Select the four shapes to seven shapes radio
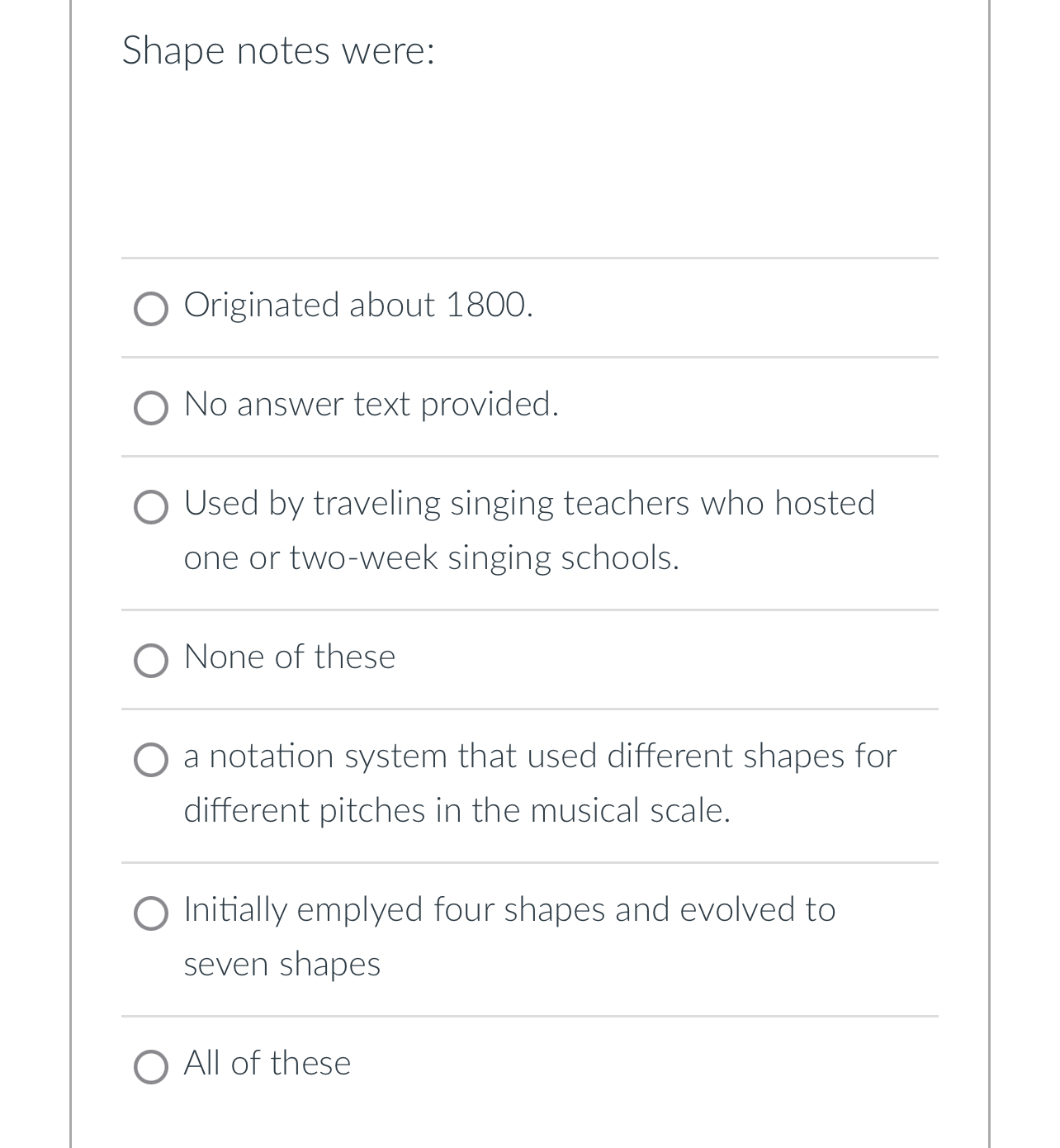This screenshot has height=1148, width=1060. pyautogui.click(x=151, y=913)
